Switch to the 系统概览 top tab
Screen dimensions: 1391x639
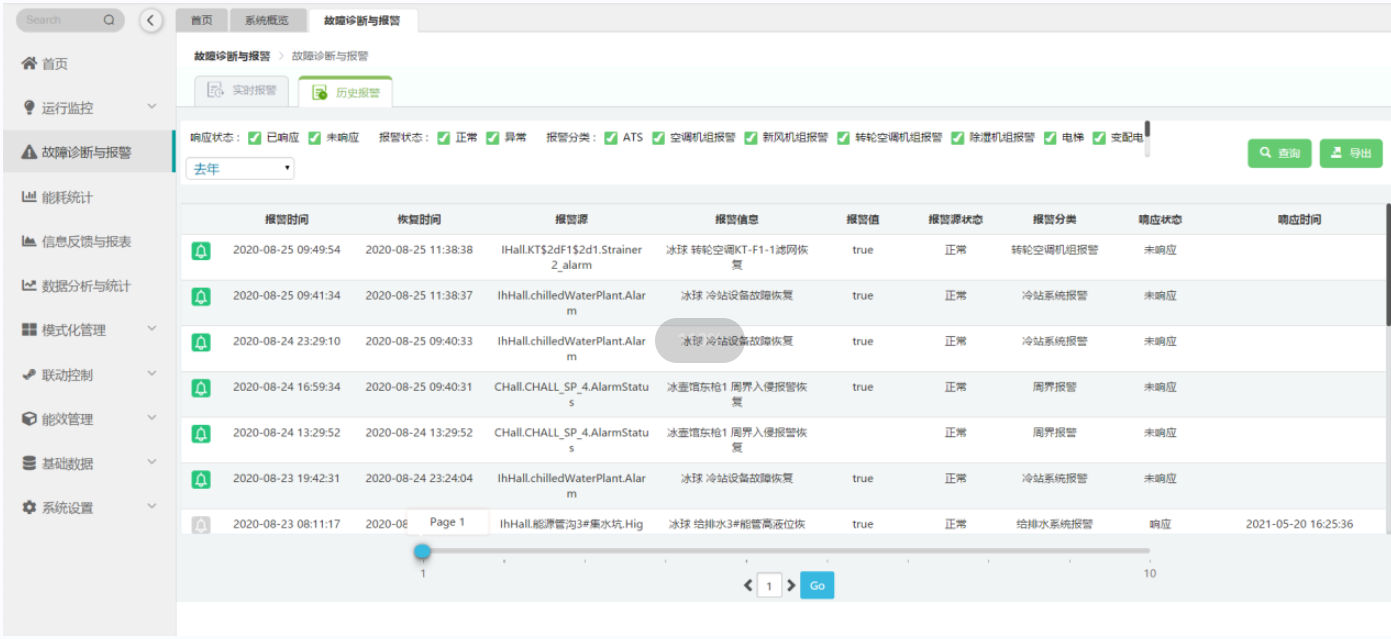click(x=266, y=20)
